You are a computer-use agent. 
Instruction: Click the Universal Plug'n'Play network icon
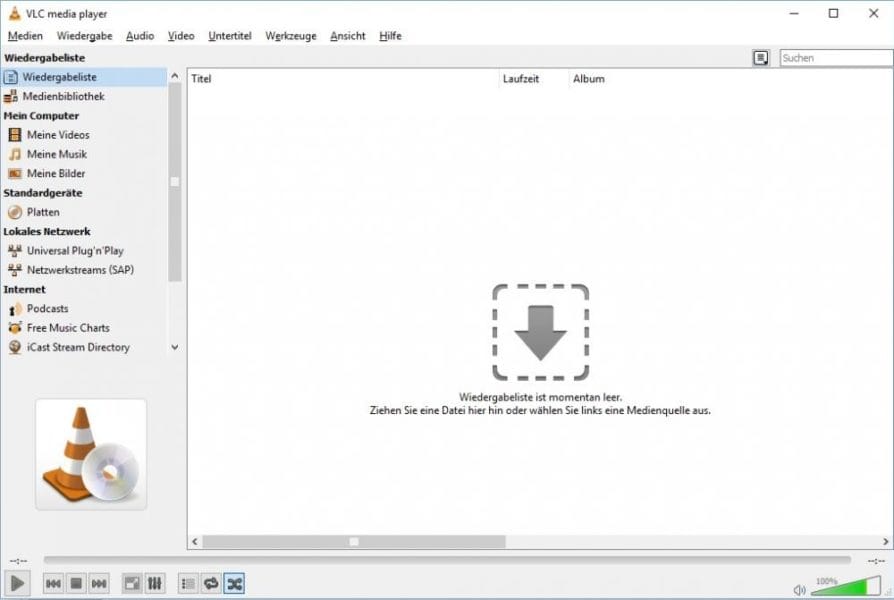(x=15, y=251)
